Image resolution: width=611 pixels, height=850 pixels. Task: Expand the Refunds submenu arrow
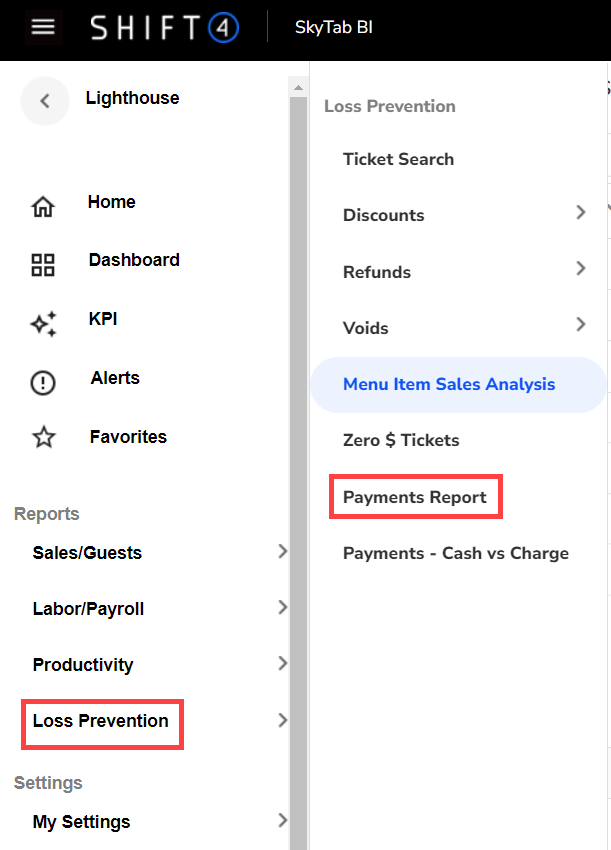coord(581,270)
